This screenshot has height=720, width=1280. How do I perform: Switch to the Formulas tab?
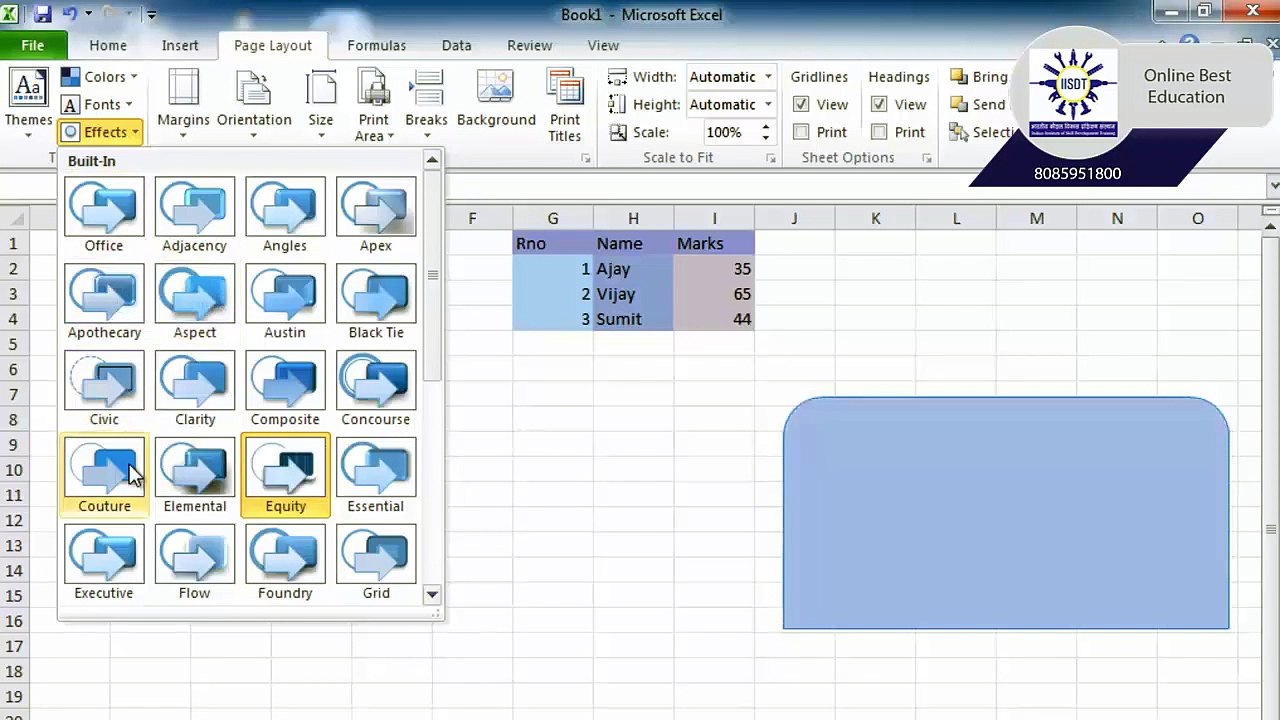[376, 45]
